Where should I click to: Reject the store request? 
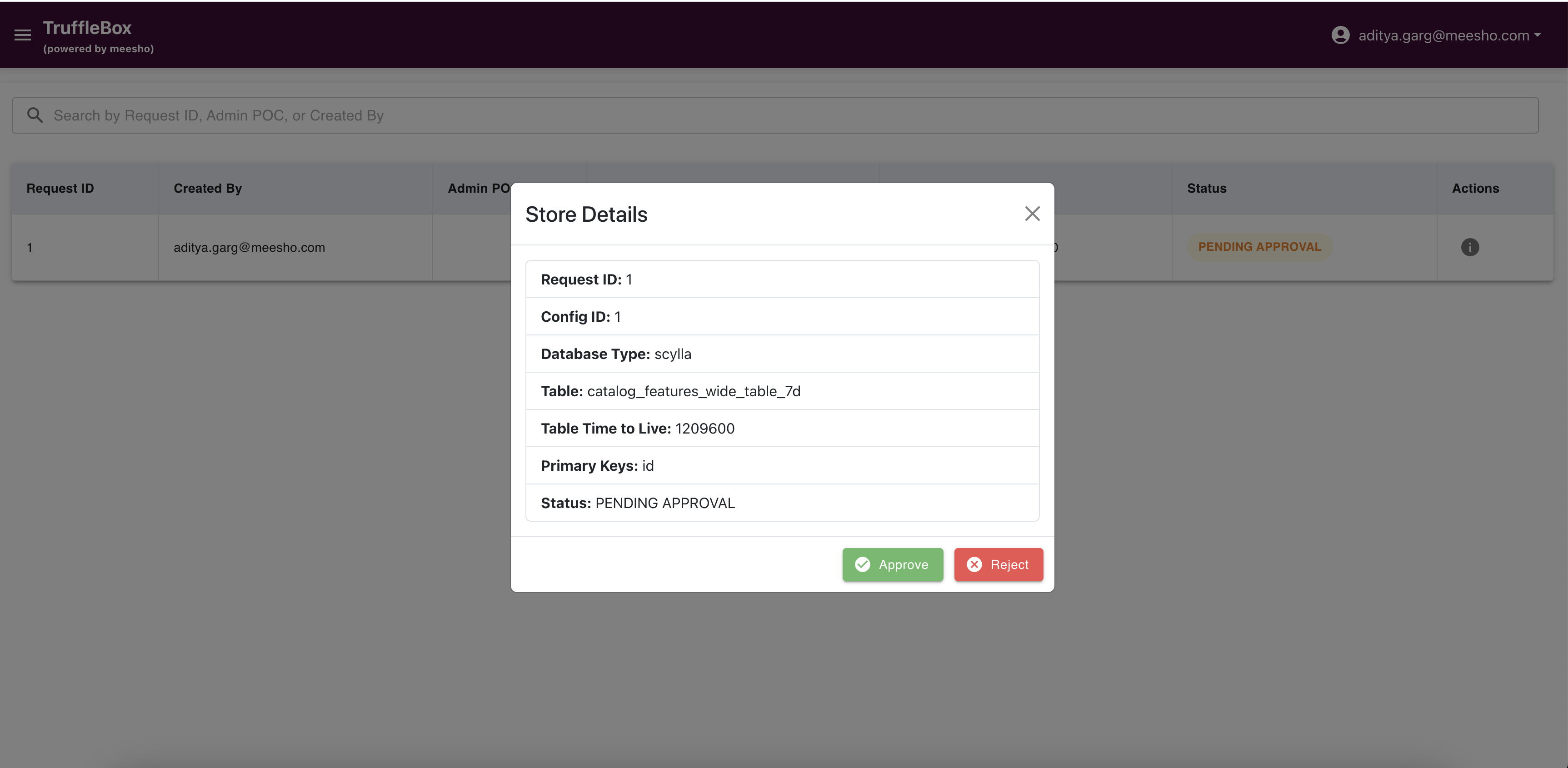(998, 565)
